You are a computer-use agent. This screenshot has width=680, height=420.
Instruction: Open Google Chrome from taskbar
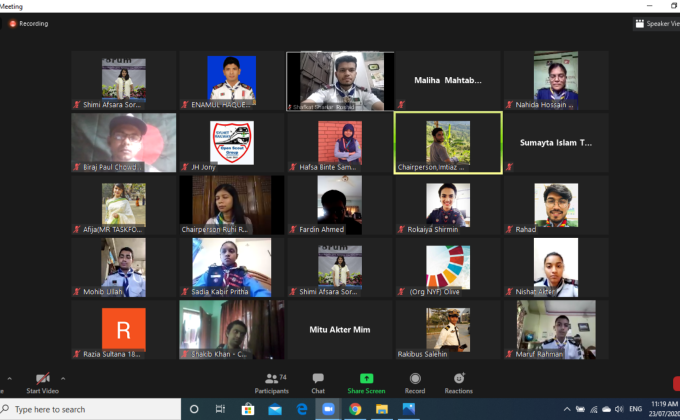(355, 409)
